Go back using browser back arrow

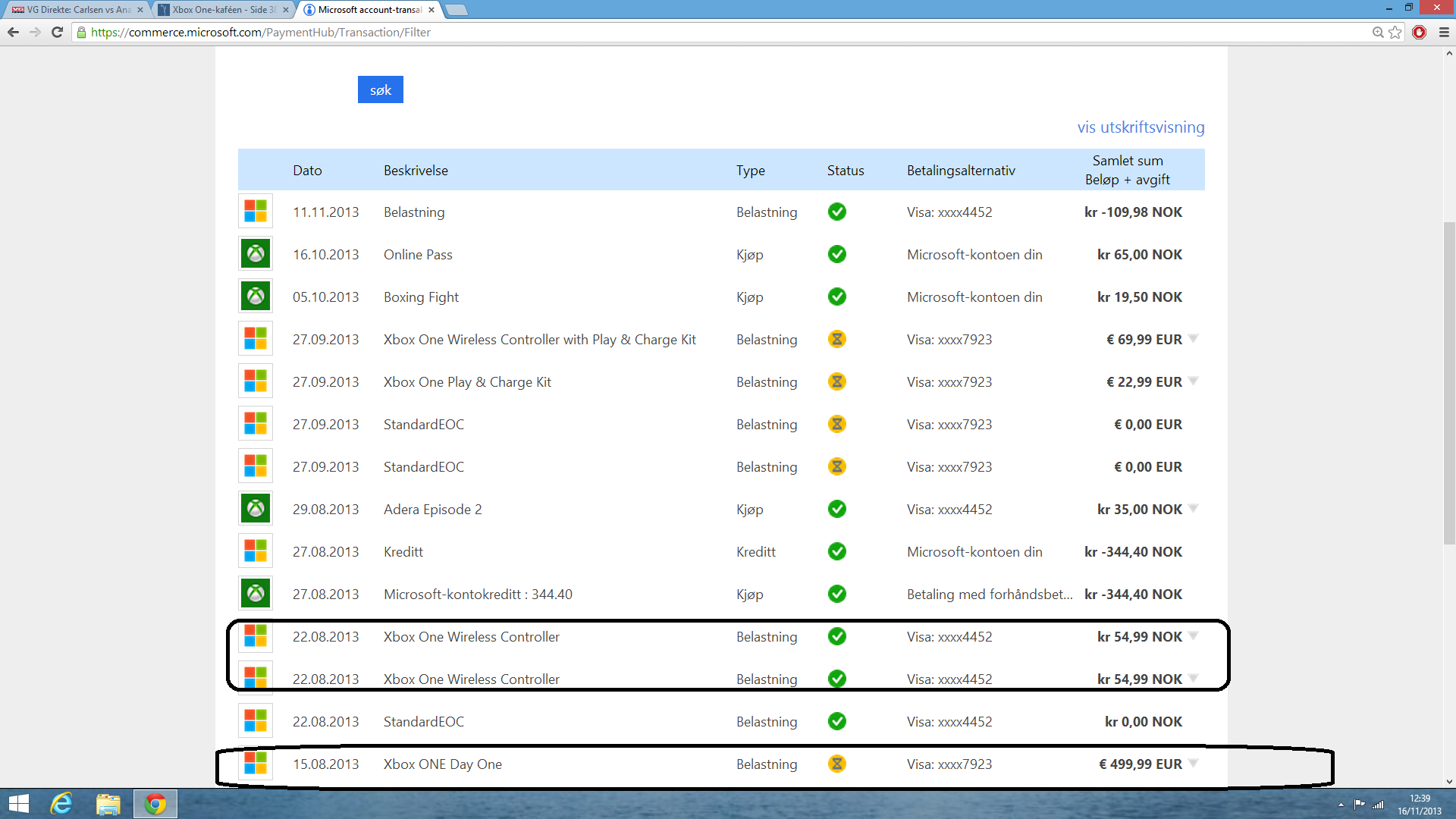point(13,32)
